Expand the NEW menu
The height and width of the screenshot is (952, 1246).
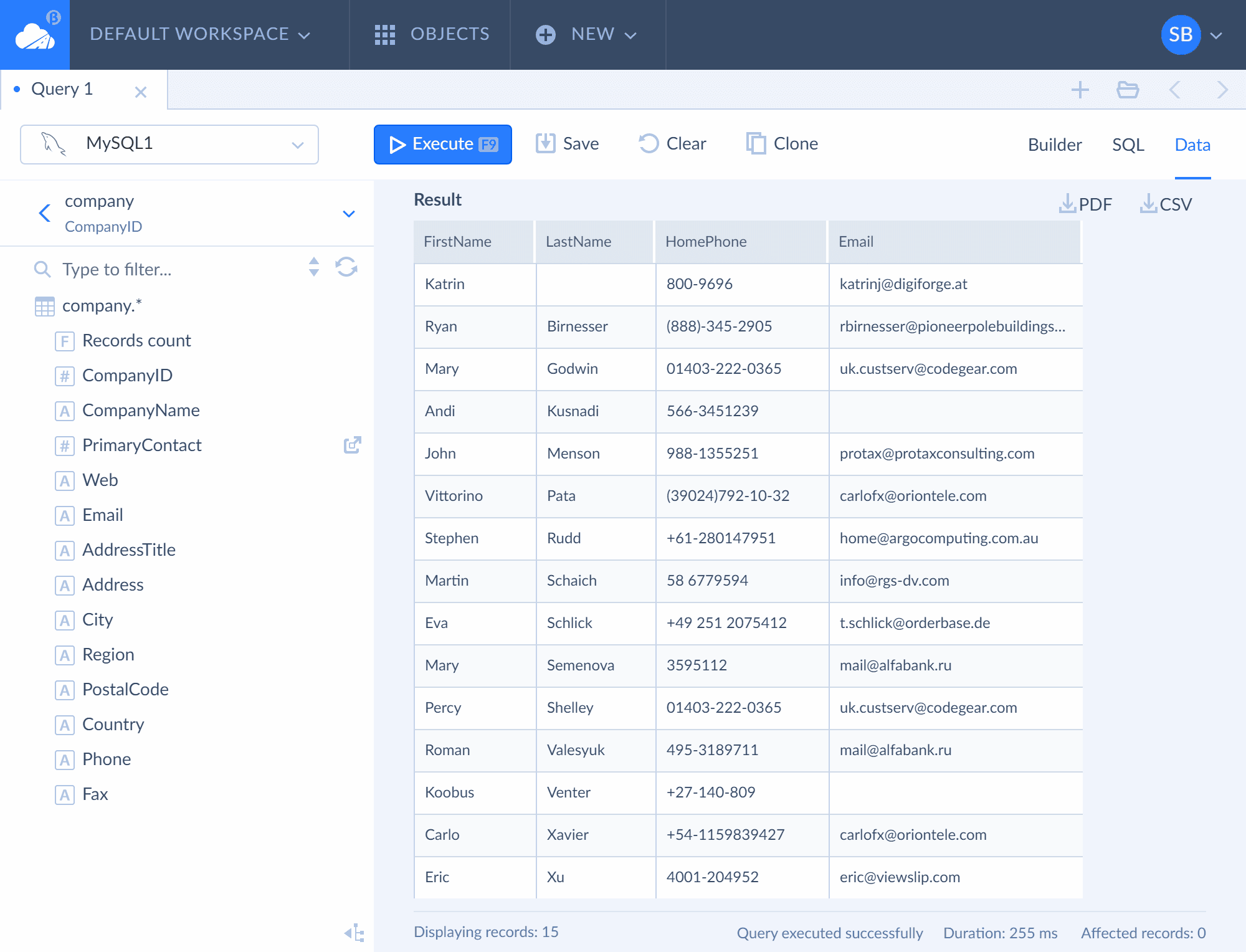(586, 34)
